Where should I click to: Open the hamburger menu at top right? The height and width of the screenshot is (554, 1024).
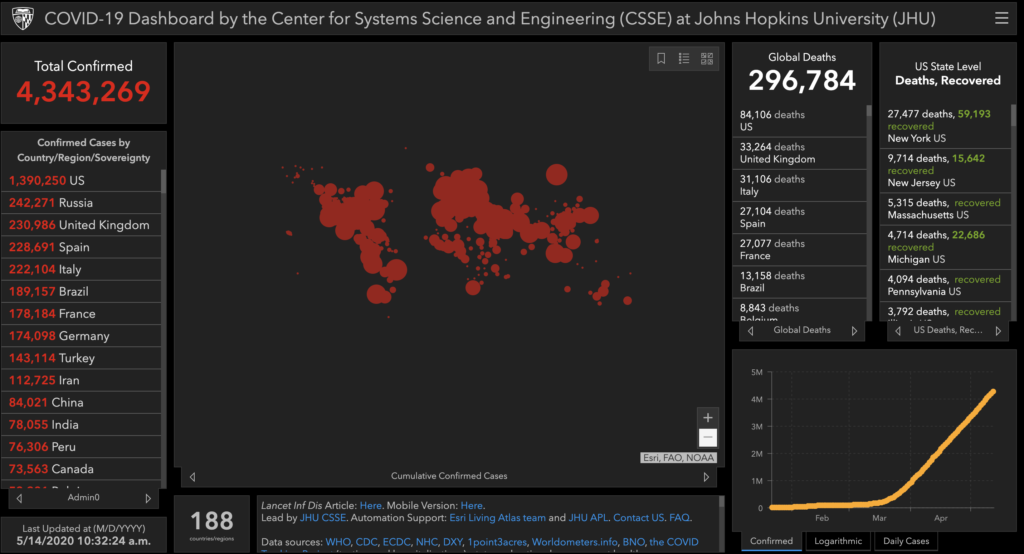click(x=1001, y=18)
